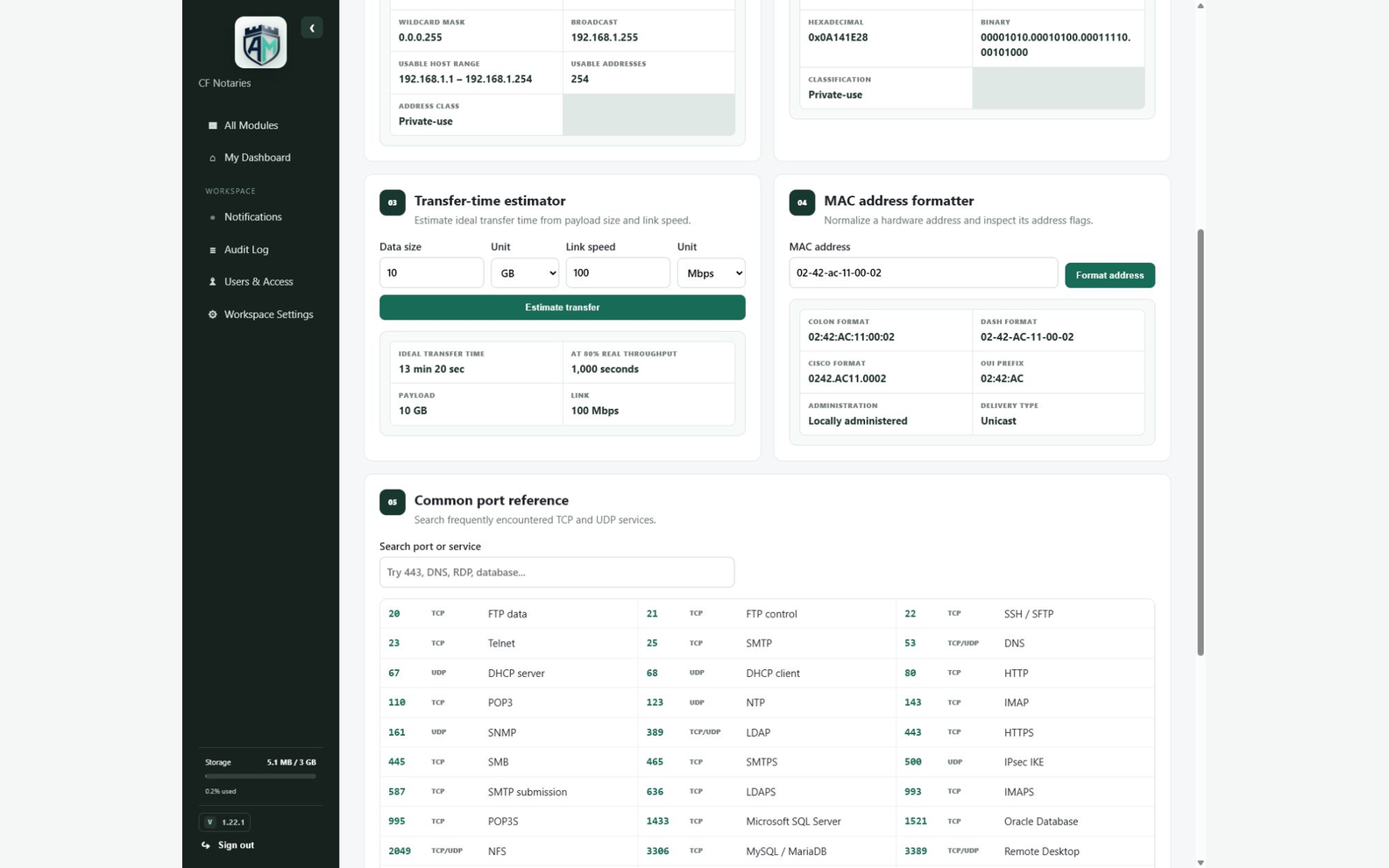Click the hexadecimal value 0x0A141E28
This screenshot has width=1389, height=868.
[x=838, y=38]
